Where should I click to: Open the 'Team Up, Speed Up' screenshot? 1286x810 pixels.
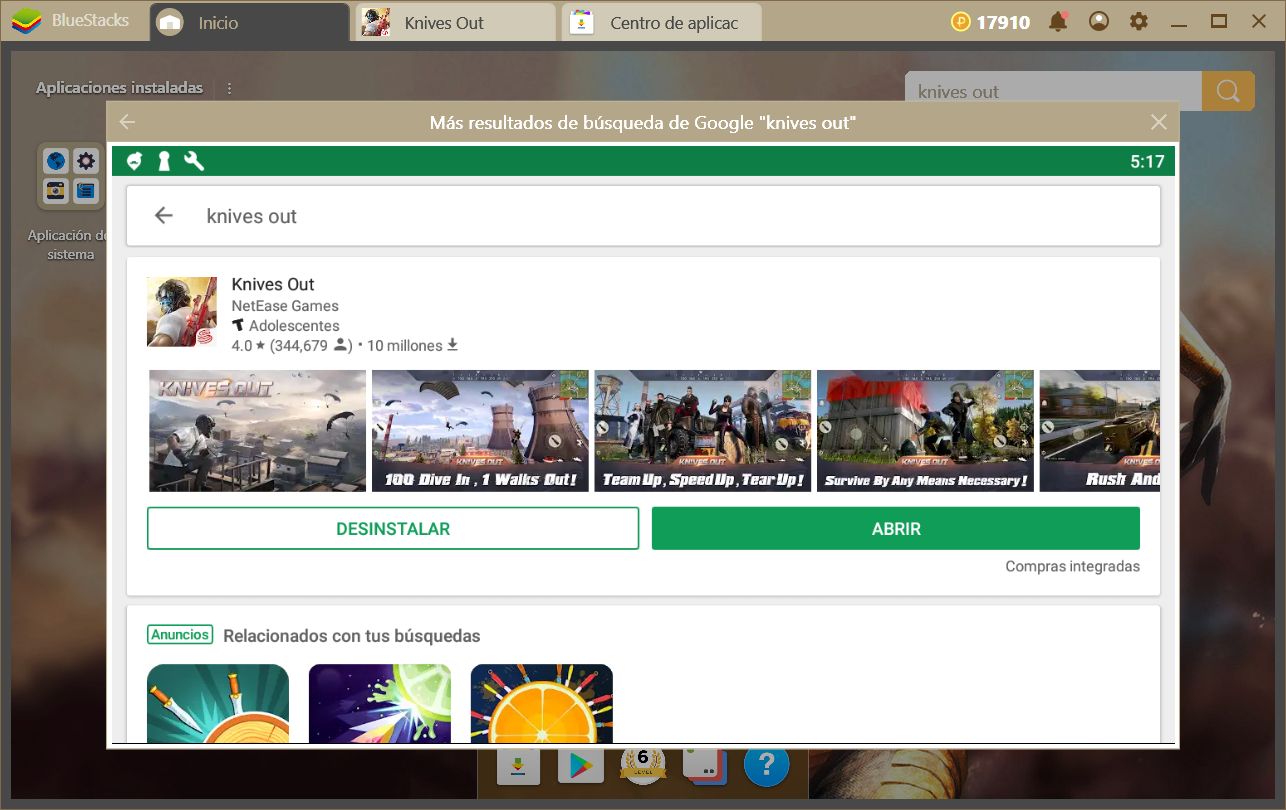coord(703,431)
